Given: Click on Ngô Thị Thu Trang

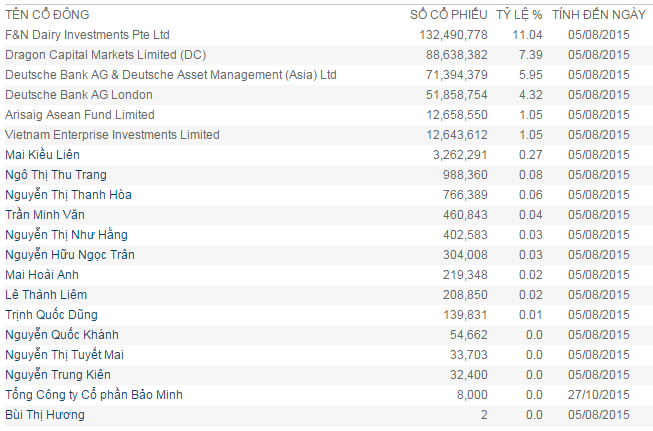Looking at the screenshot, I should click(x=56, y=175).
